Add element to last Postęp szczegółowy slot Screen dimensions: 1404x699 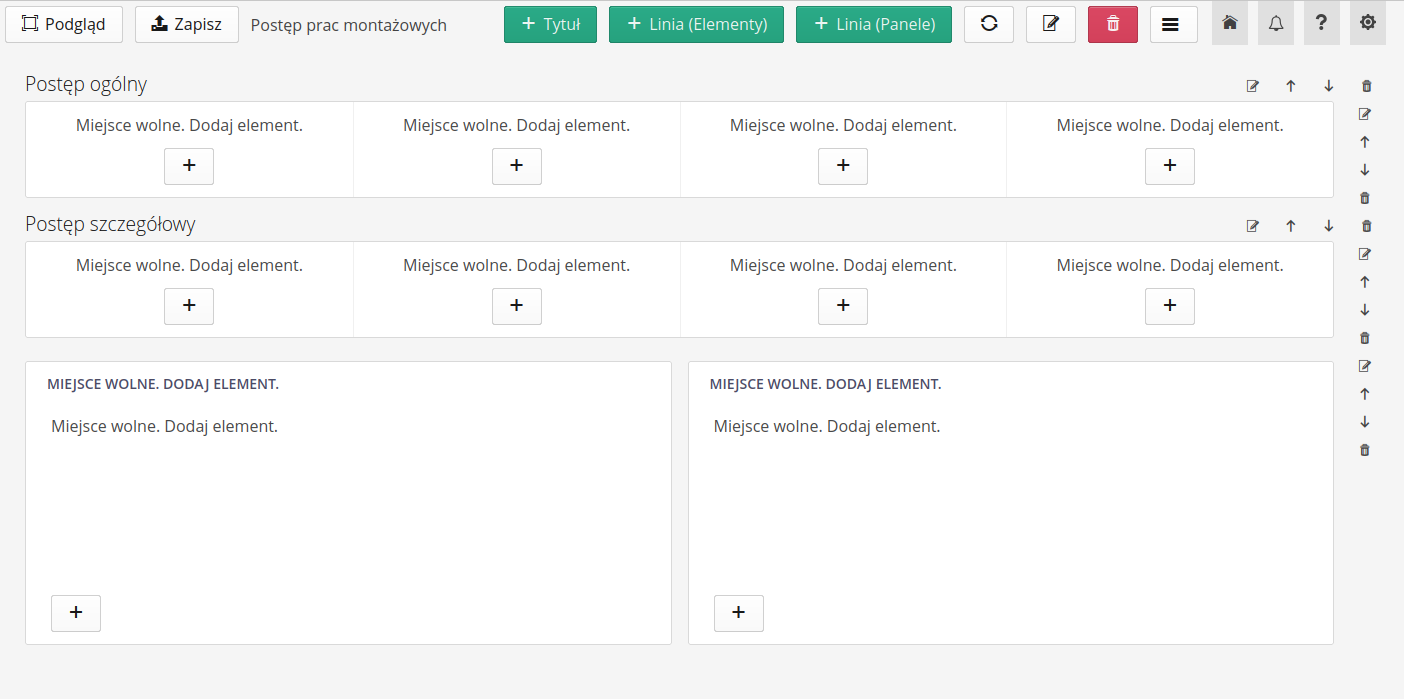(x=1170, y=306)
